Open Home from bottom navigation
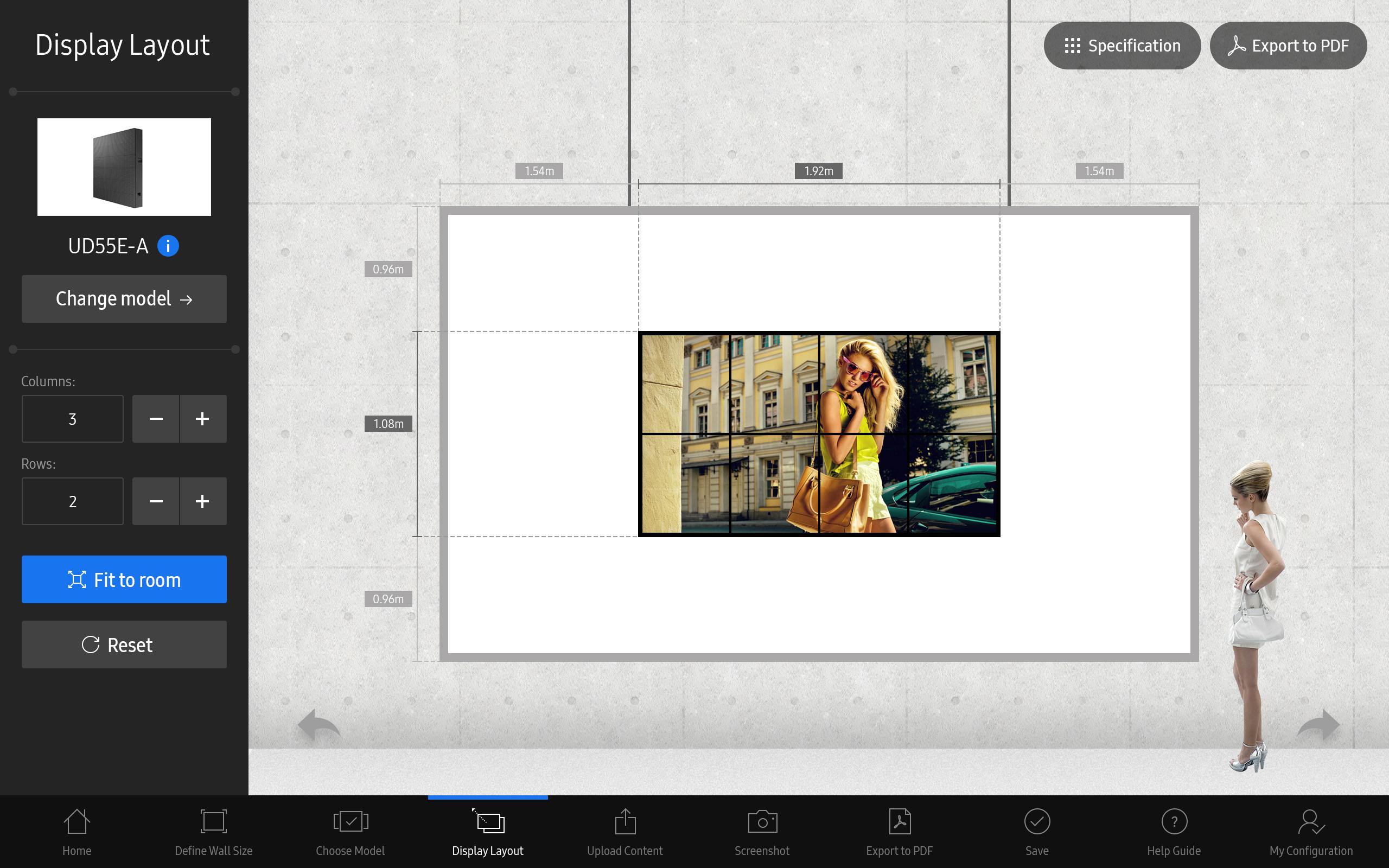 (x=77, y=832)
